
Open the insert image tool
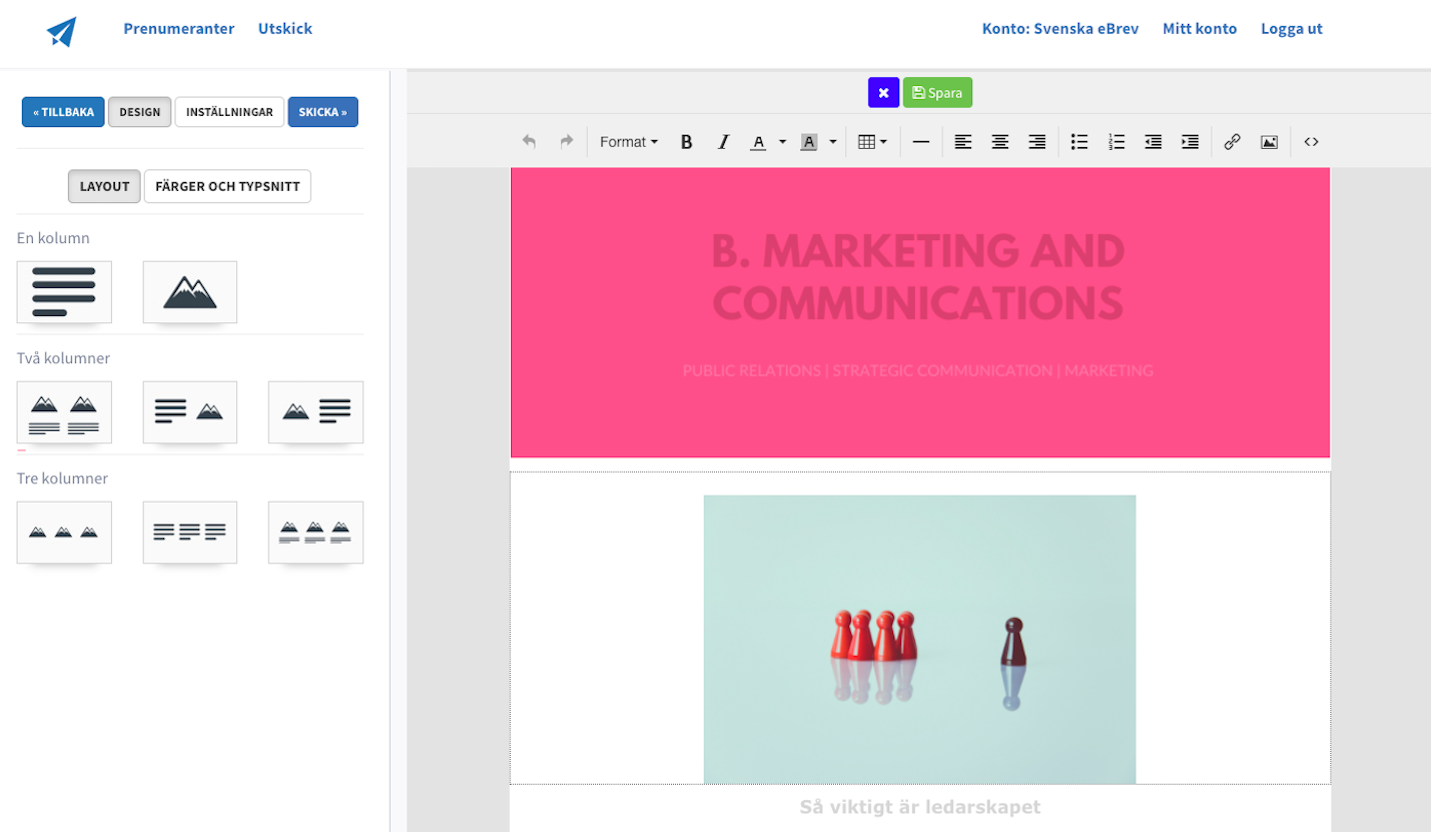click(x=1269, y=142)
